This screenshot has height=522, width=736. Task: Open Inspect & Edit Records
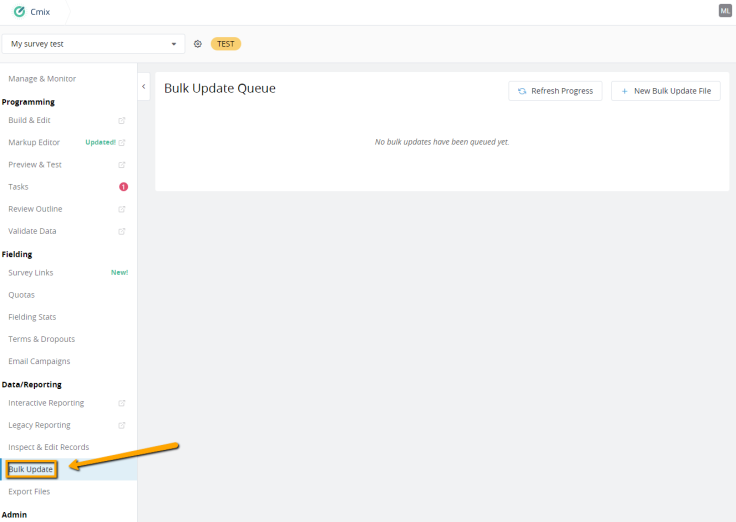pos(48,447)
